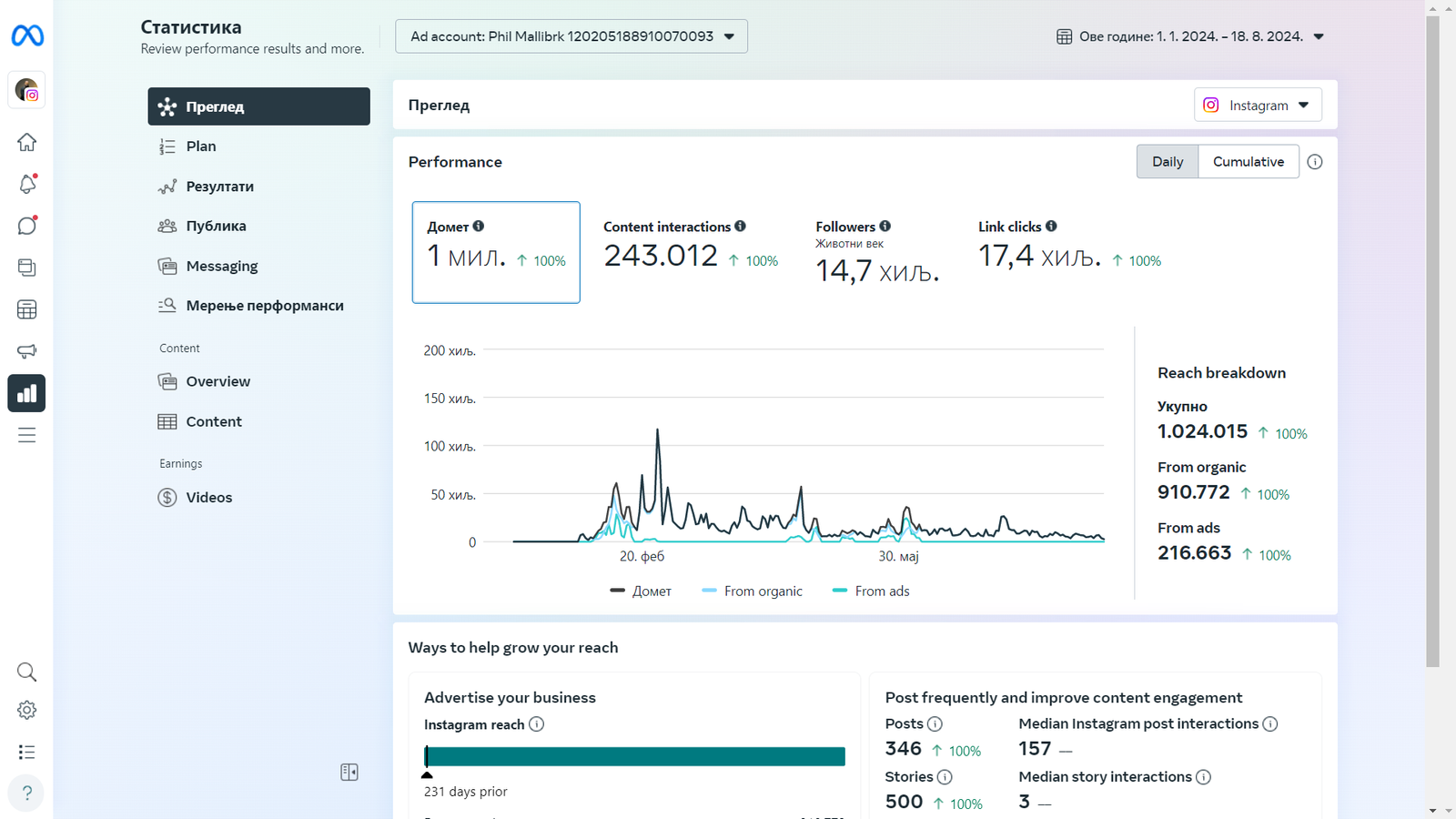Click the Meta logo icon
Image resolution: width=1456 pixels, height=819 pixels.
click(x=27, y=35)
